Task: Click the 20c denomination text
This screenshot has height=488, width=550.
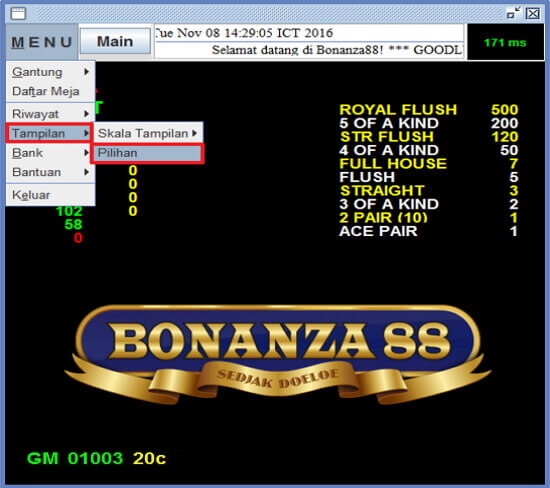Action: click(x=149, y=458)
